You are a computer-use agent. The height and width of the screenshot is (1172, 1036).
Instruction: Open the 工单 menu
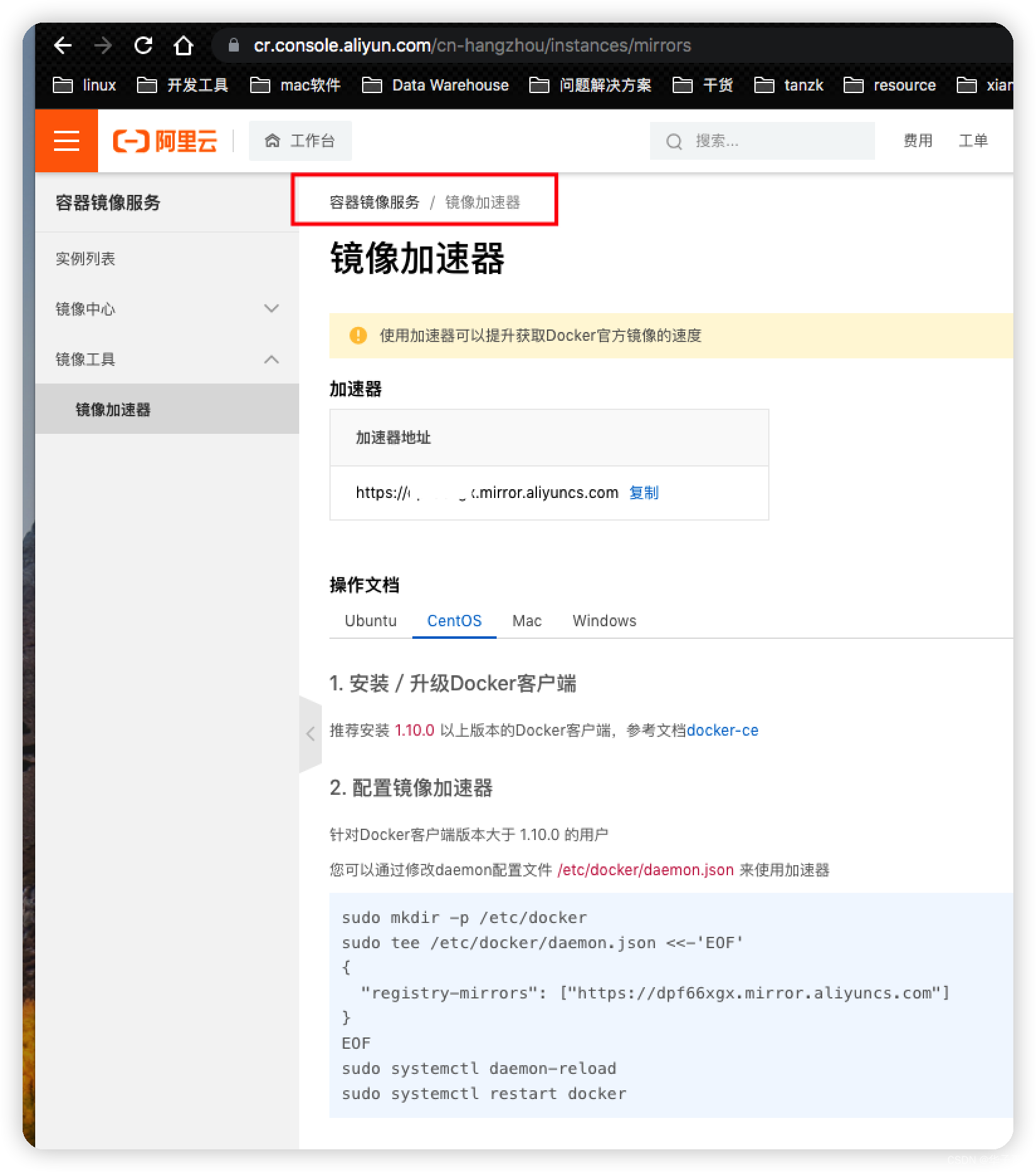973,141
